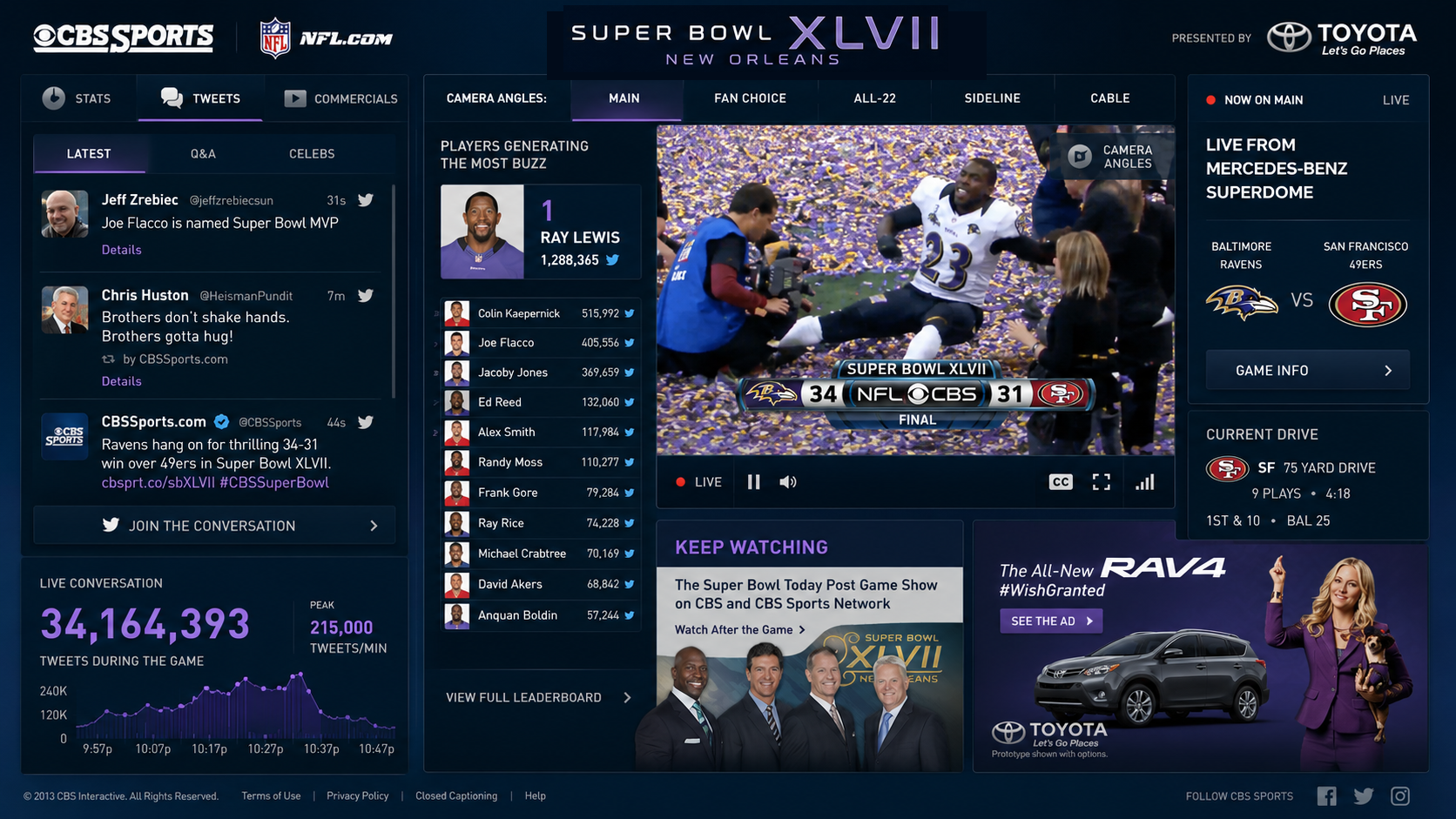
Task: Click Twitter bird on Jeff Zrebiec tweet
Action: coord(366,200)
